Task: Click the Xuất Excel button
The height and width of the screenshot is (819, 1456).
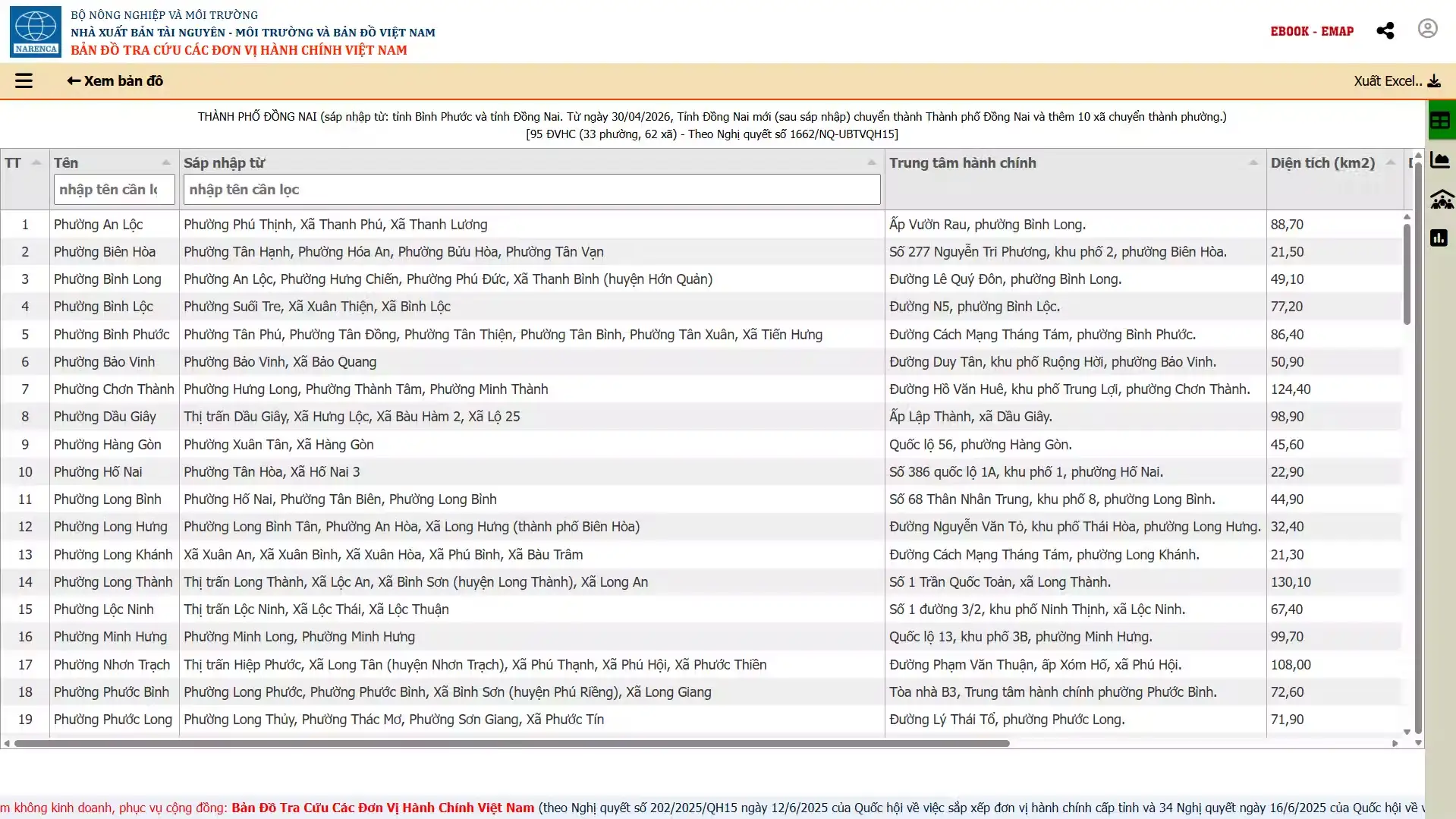Action: point(1397,81)
